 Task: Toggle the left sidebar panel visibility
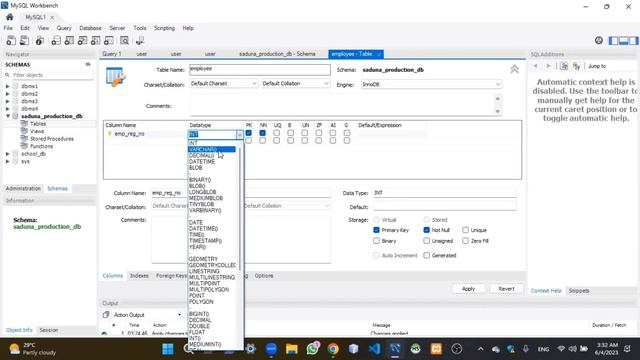coord(613,40)
